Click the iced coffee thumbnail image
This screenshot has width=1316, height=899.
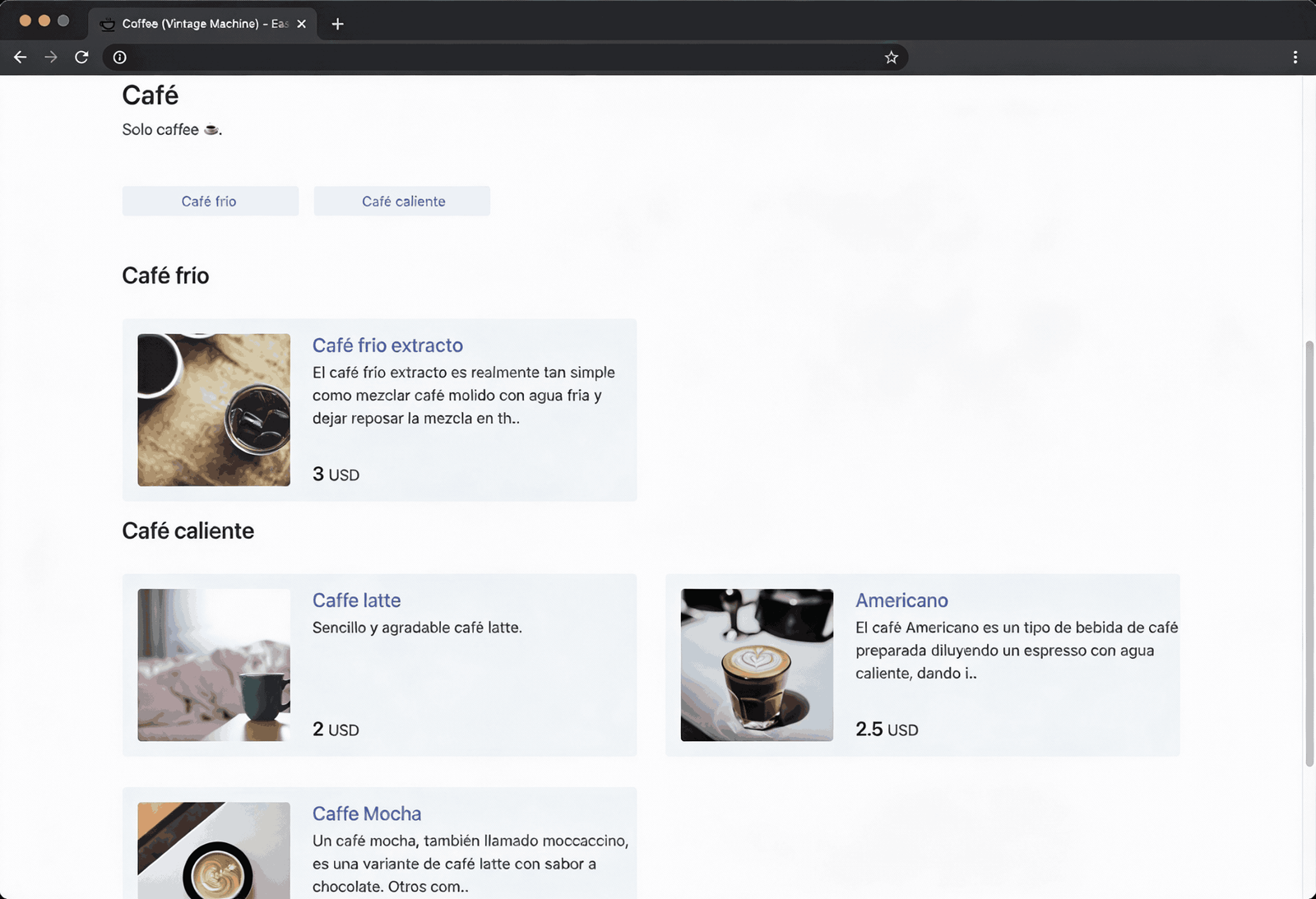(x=213, y=410)
